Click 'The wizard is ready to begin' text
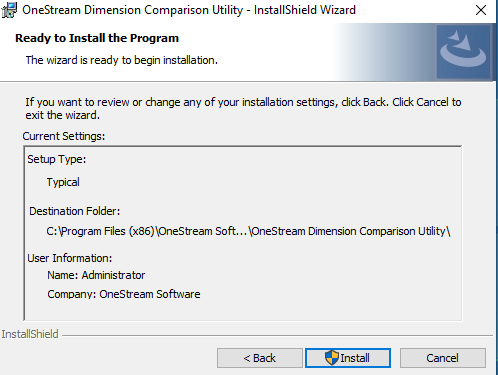Screen dimensions: 498x375 point(122,60)
